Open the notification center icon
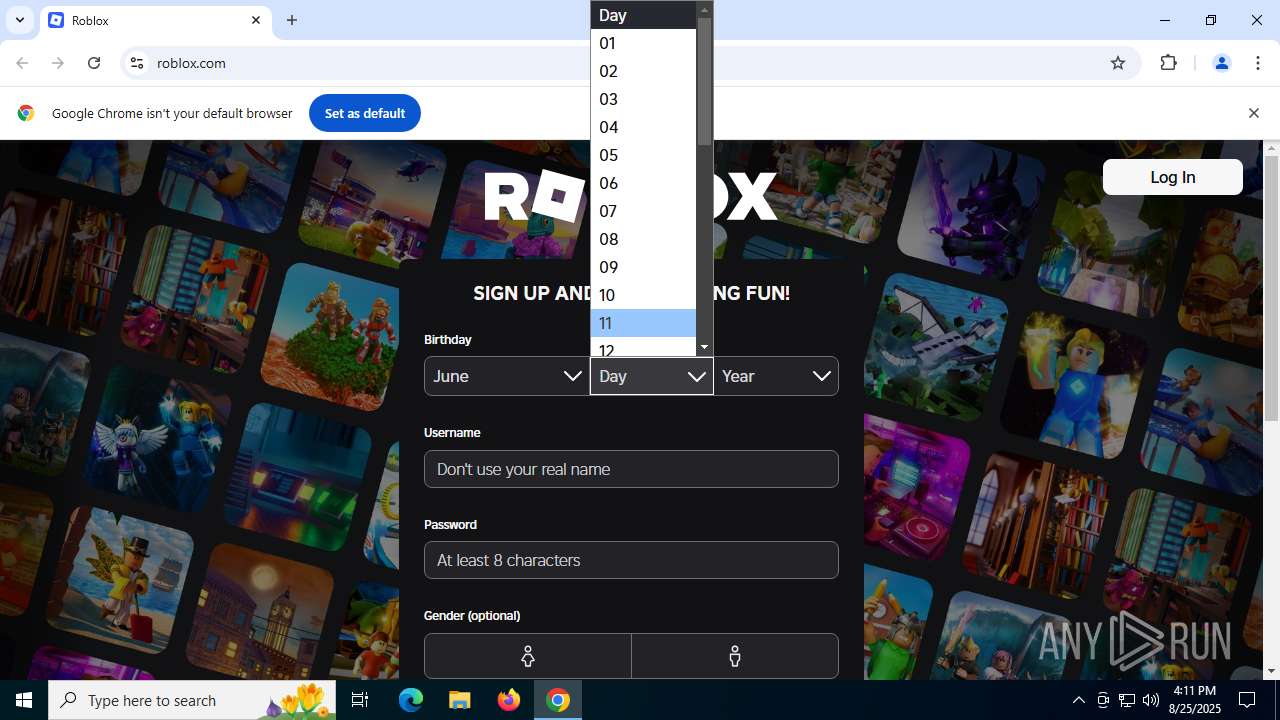The image size is (1280, 720). tap(1247, 700)
